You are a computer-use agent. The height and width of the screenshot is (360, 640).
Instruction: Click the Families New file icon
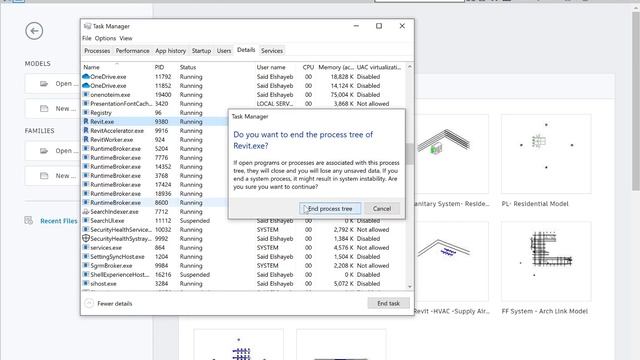point(44,176)
